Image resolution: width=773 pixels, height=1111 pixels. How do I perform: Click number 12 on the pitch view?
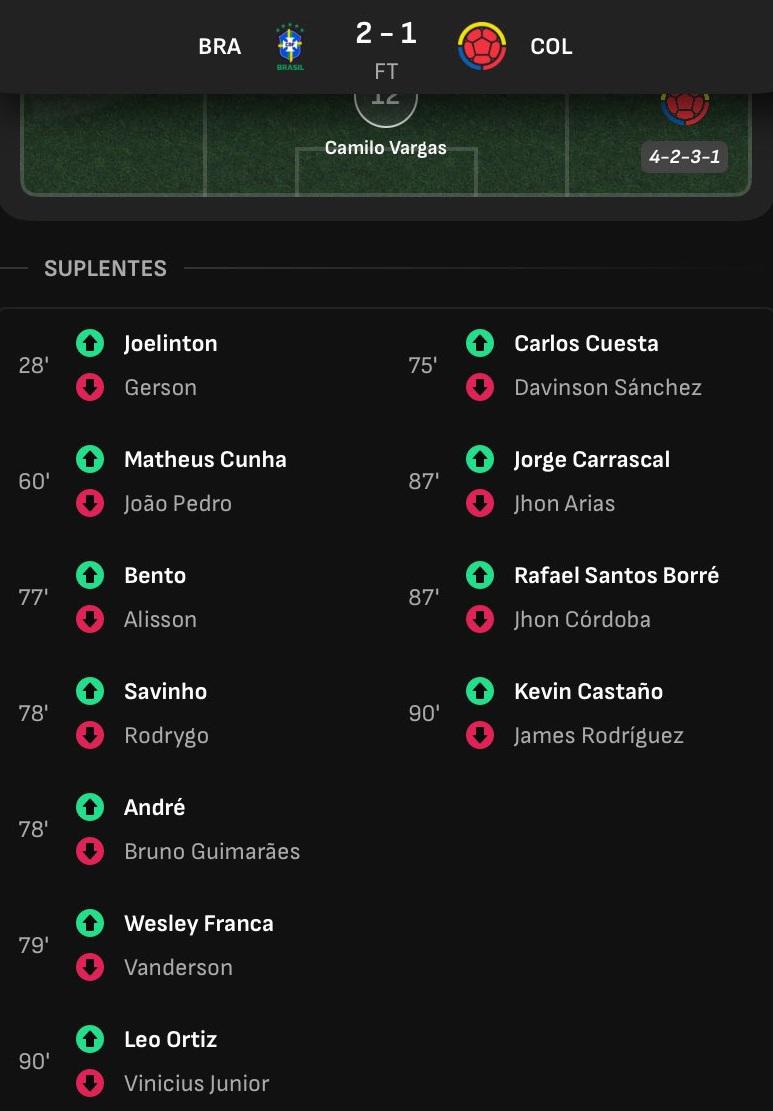point(385,95)
